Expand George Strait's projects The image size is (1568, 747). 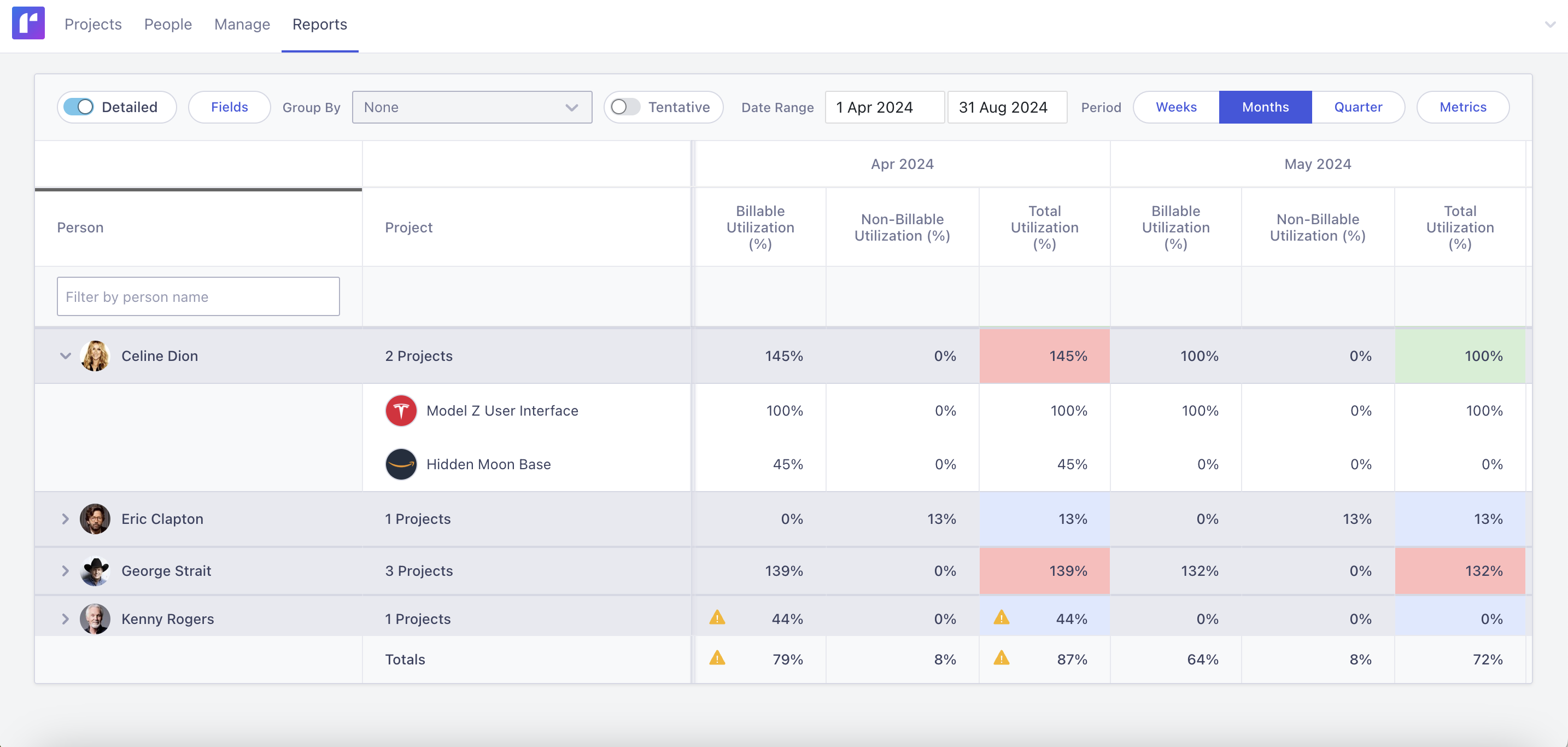click(x=66, y=570)
